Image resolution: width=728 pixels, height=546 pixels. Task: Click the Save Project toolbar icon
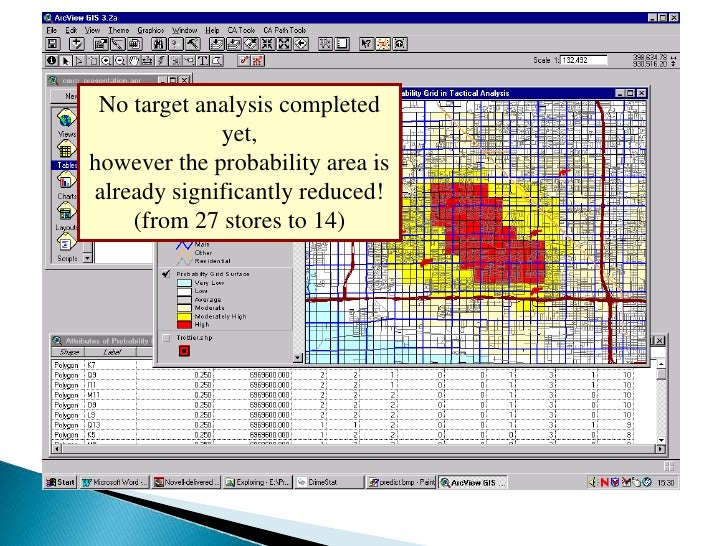54,45
